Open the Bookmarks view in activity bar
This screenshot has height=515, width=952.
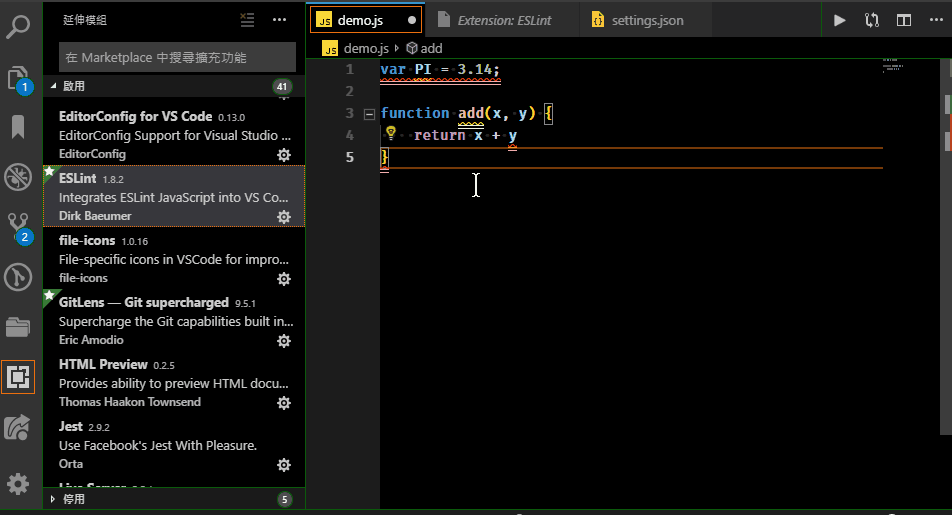[x=18, y=127]
